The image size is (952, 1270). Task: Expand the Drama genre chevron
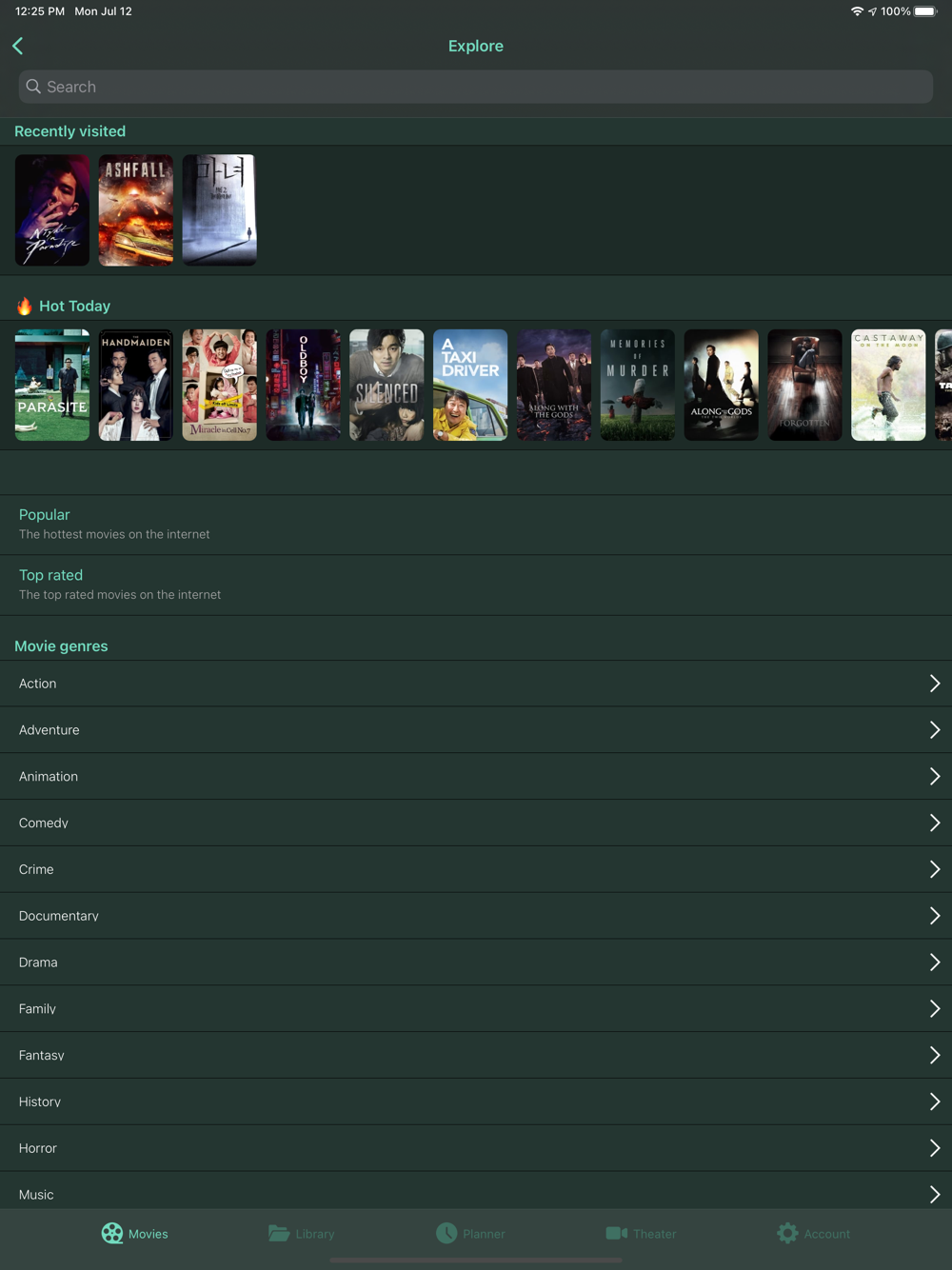tap(934, 962)
